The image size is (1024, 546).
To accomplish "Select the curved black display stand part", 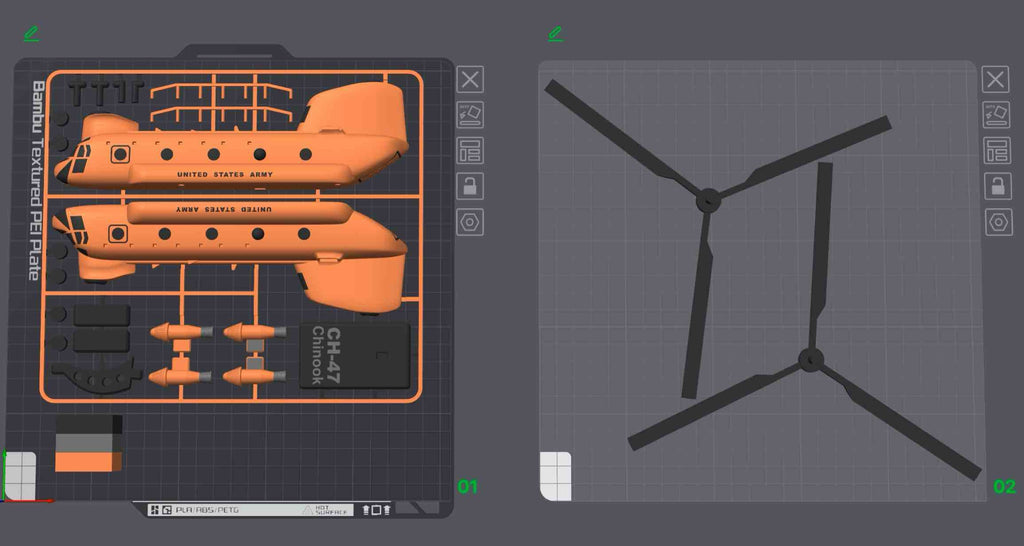I will (97, 377).
